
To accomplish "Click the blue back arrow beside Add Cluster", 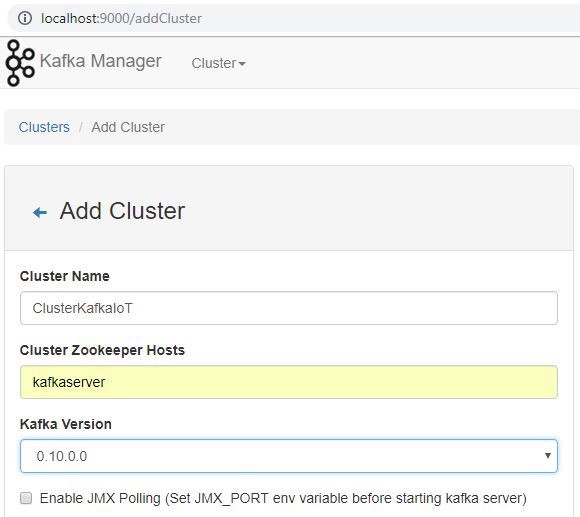I will point(40,212).
